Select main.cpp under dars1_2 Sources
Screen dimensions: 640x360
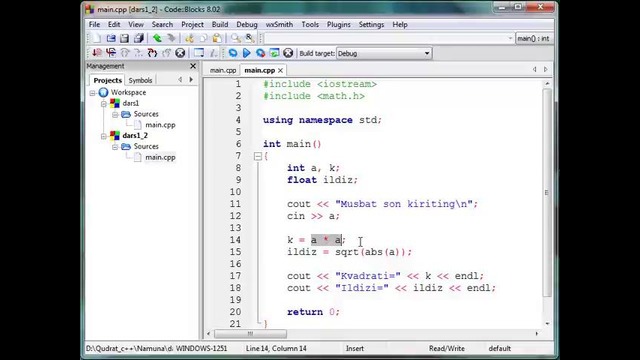pos(160,157)
